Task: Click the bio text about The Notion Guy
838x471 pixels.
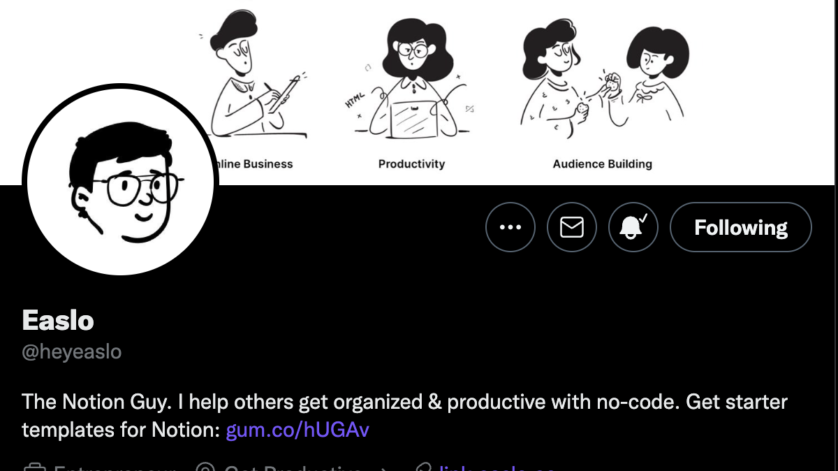Action: 405,416
